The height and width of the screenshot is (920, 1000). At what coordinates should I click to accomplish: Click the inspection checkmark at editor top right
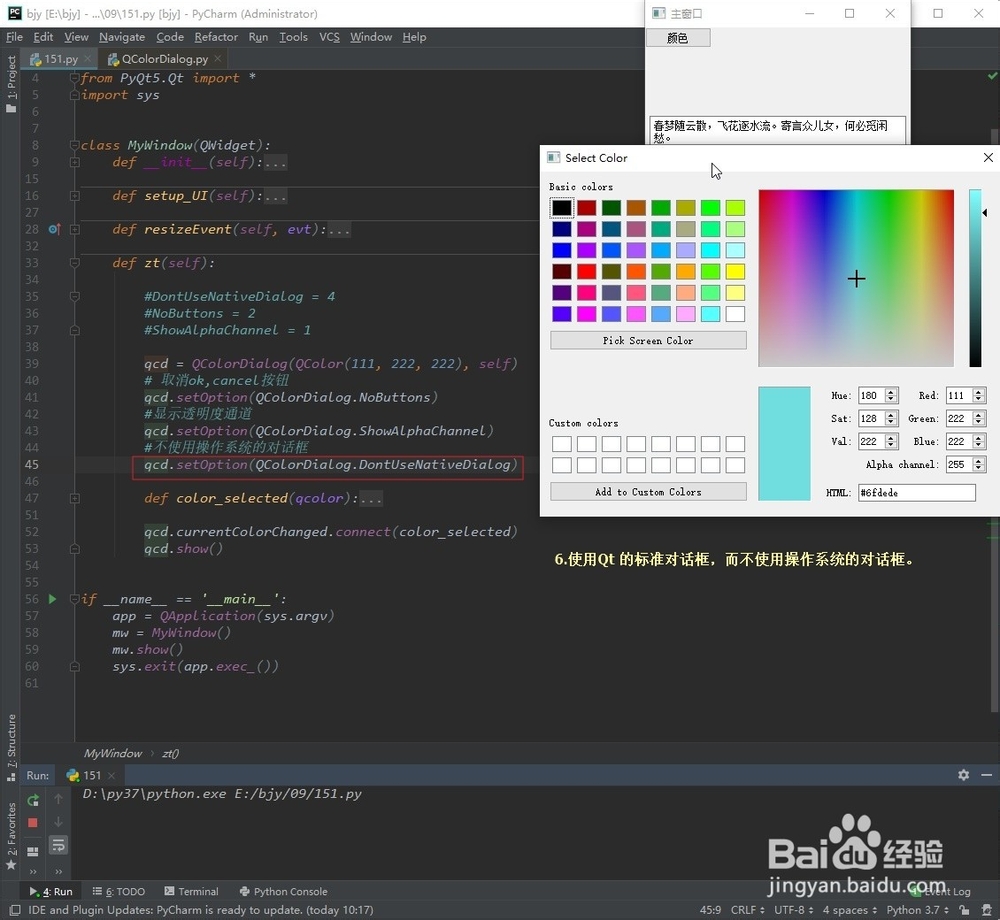pos(992,77)
